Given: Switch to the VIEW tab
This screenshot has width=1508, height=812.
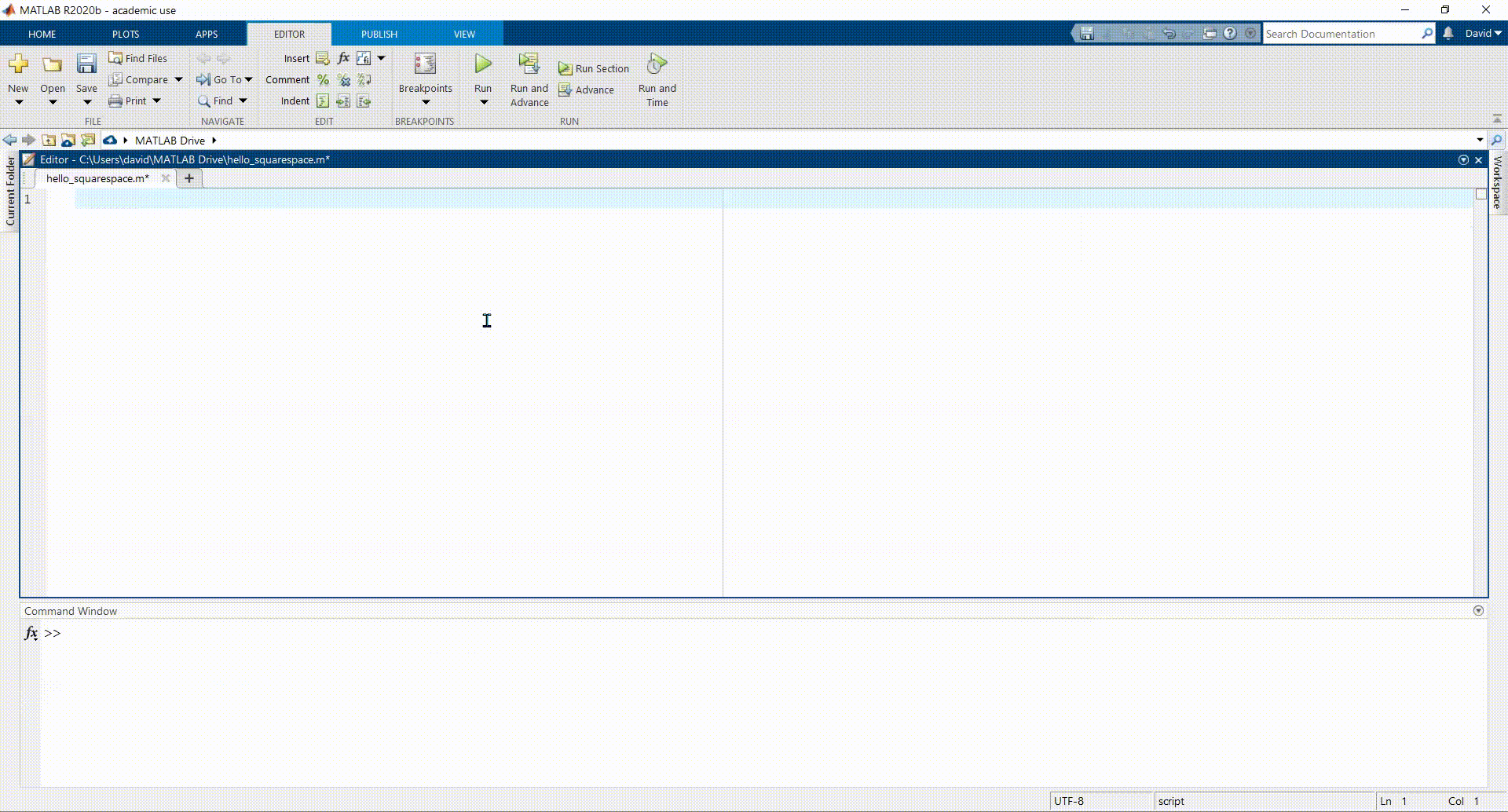Looking at the screenshot, I should point(464,34).
